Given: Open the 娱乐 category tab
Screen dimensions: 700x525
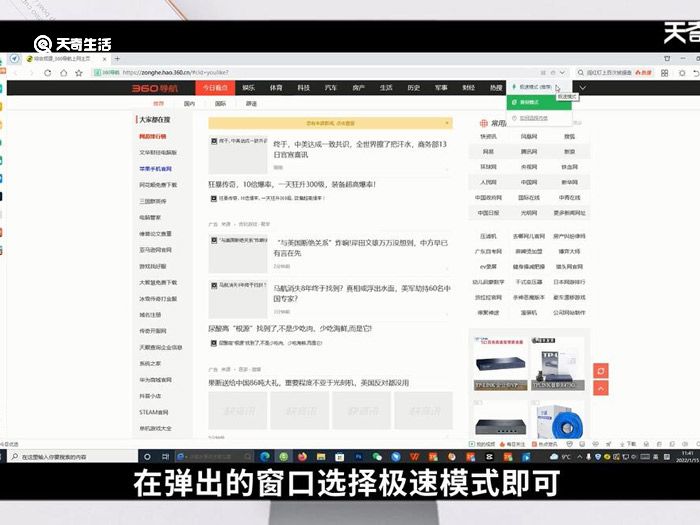Looking at the screenshot, I should click(249, 88).
